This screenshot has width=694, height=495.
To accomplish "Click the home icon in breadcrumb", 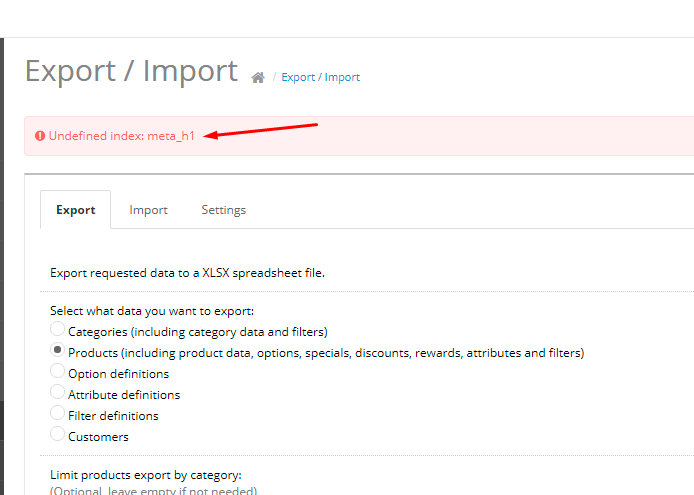I will pos(258,78).
